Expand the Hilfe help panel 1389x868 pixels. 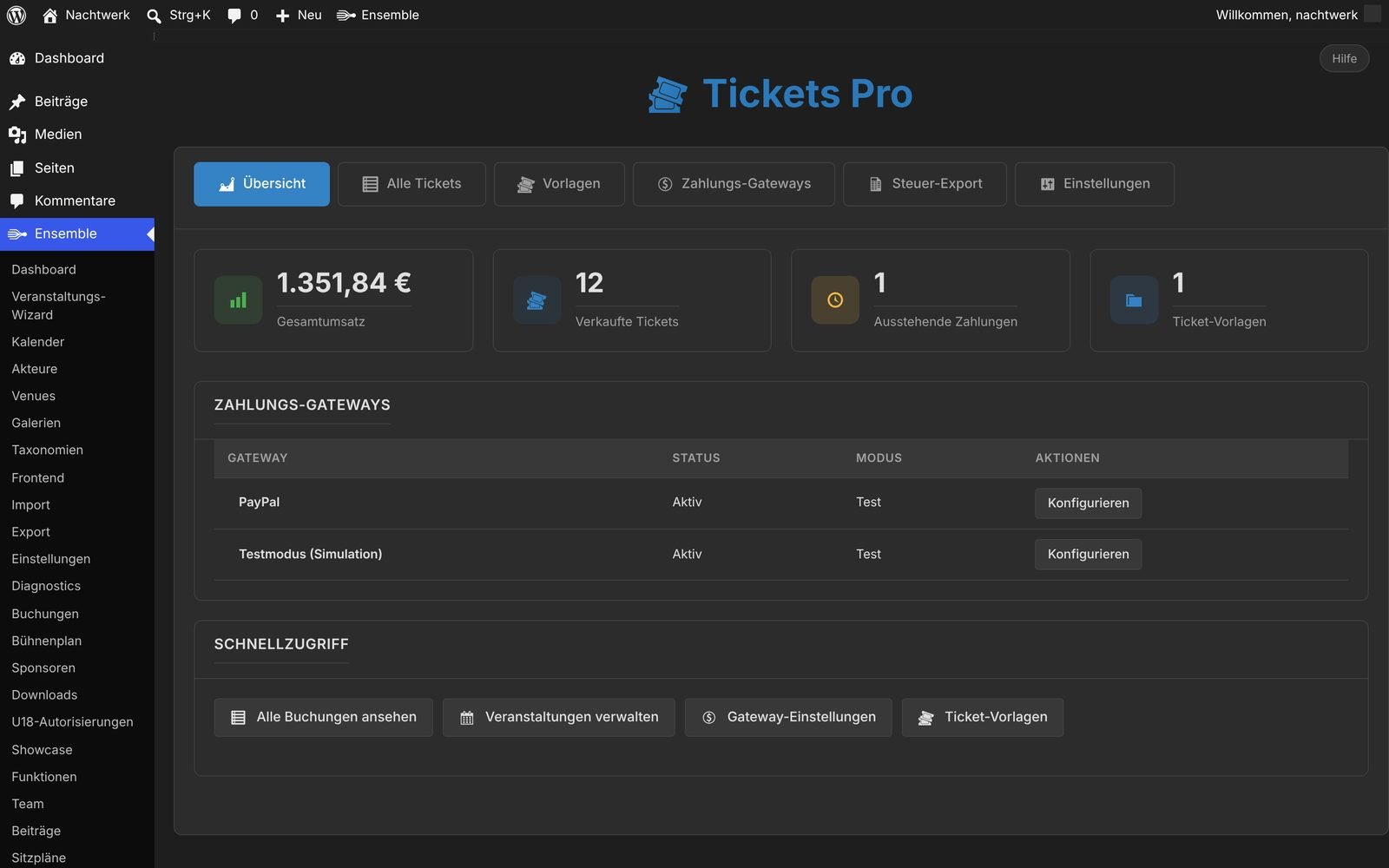click(x=1344, y=59)
